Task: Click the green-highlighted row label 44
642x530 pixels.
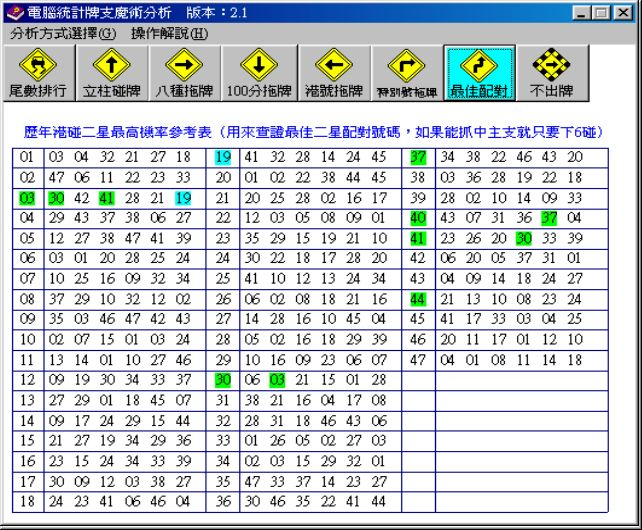Action: pos(418,299)
